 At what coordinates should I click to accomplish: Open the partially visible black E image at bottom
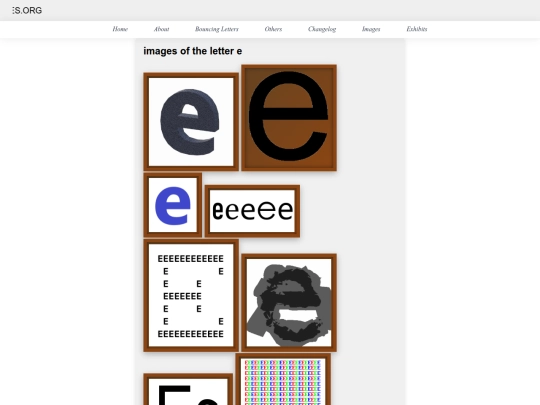188,390
